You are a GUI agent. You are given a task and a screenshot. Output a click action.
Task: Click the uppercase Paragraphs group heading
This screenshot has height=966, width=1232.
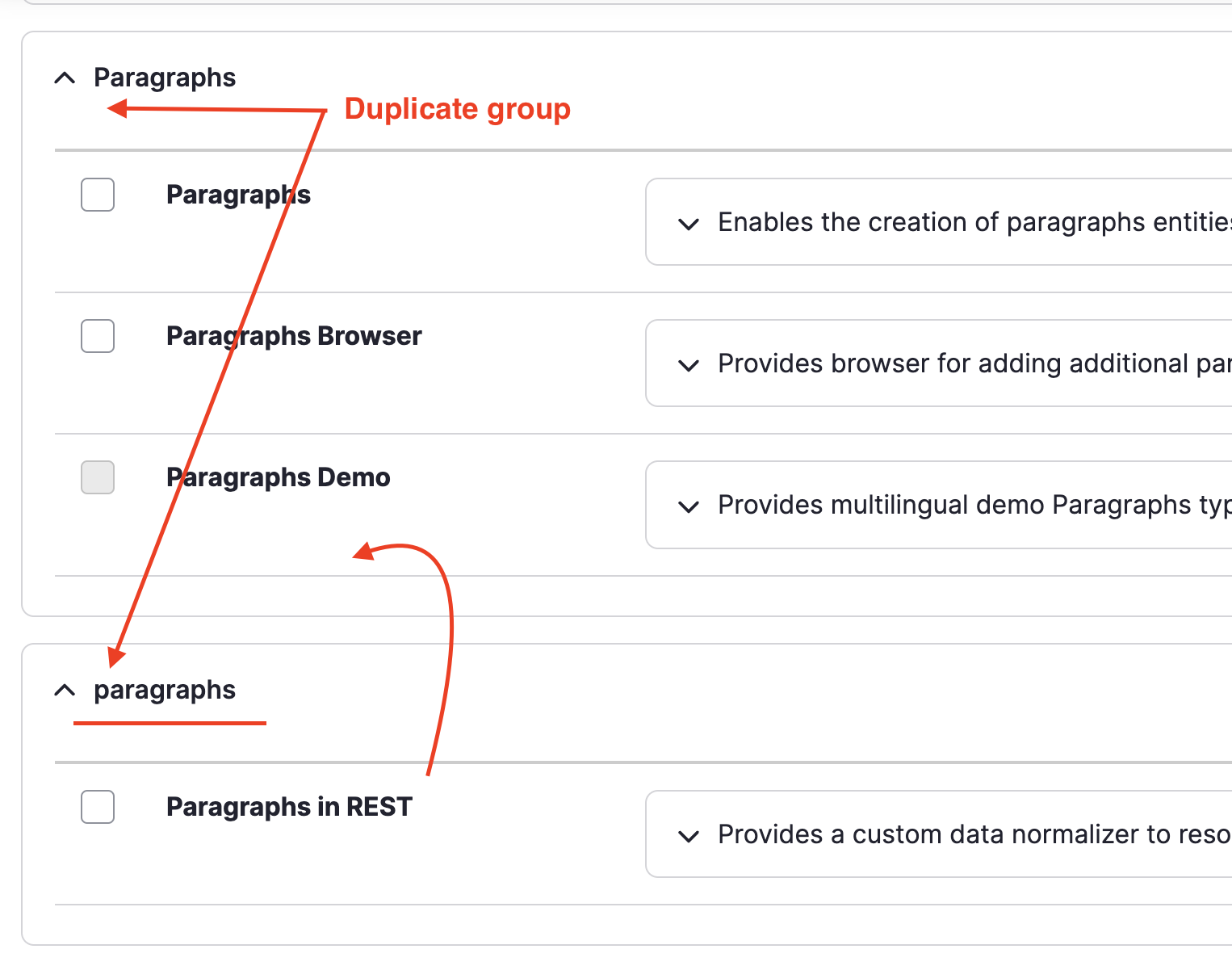pos(165,77)
